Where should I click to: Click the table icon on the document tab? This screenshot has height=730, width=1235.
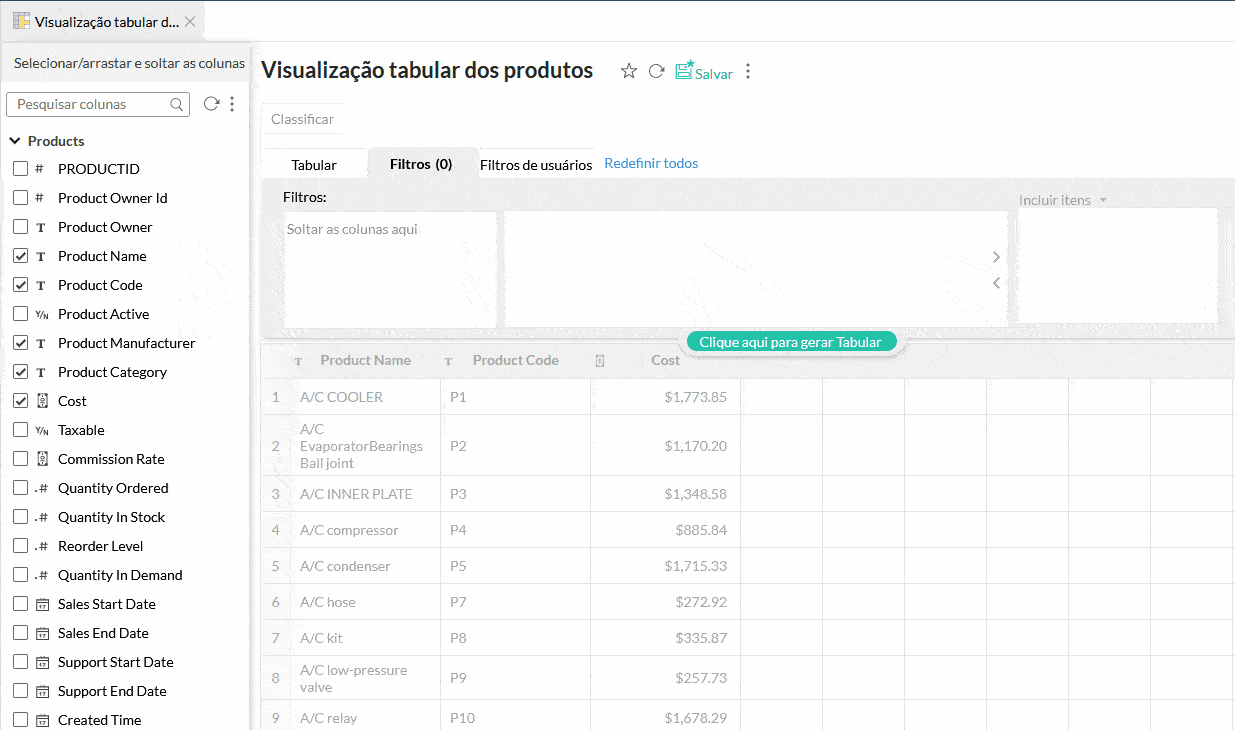(x=21, y=21)
